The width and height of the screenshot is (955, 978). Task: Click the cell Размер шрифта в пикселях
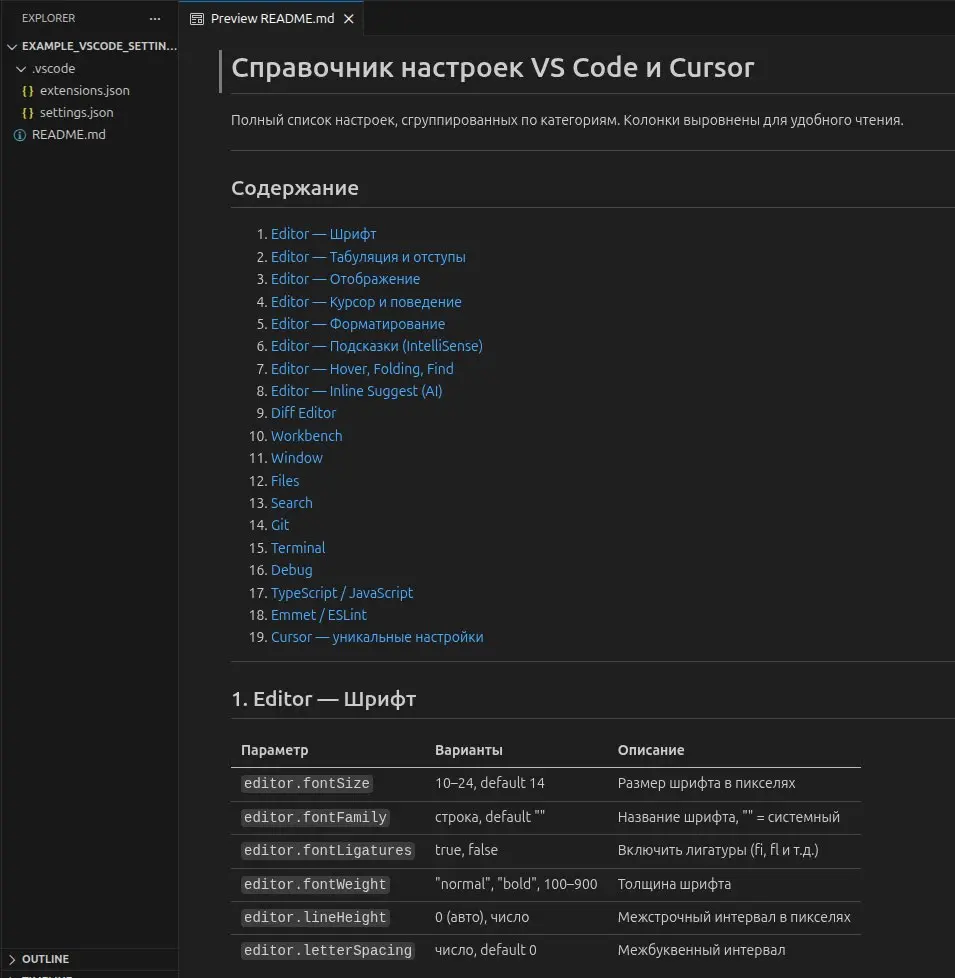pos(706,783)
